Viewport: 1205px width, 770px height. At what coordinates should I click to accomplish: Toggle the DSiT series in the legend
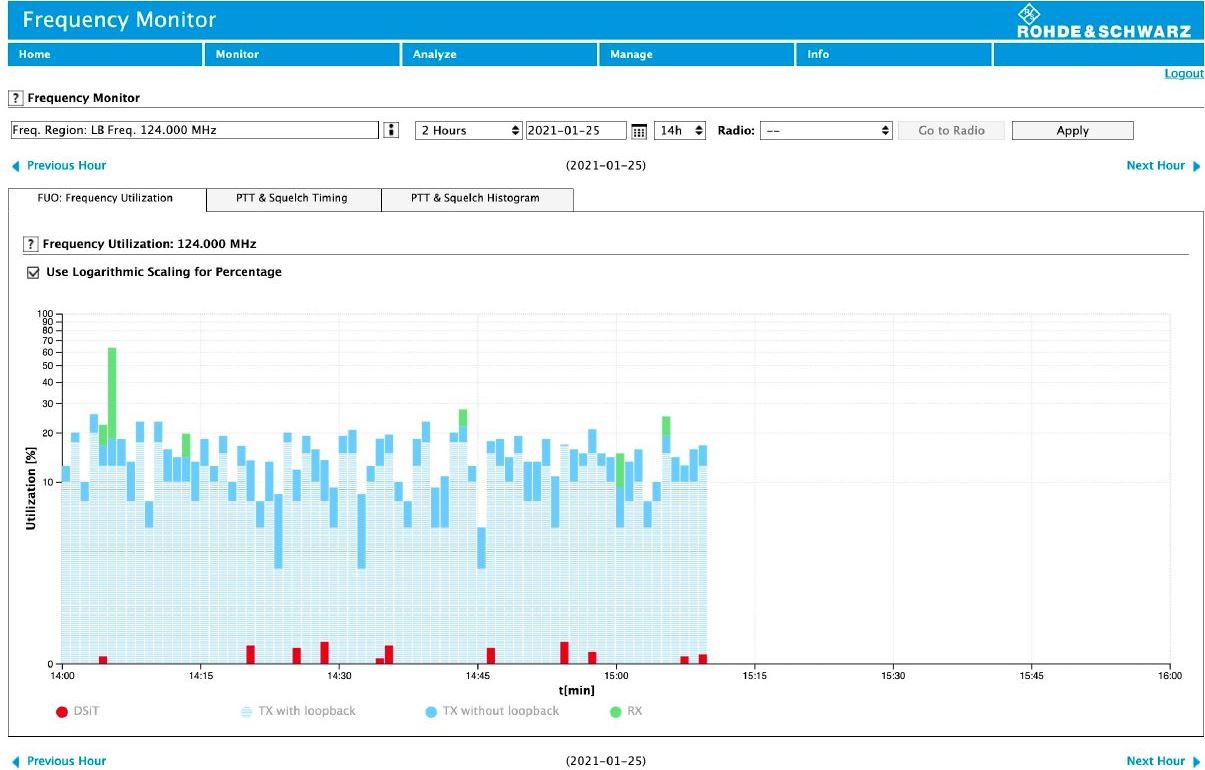pos(62,712)
